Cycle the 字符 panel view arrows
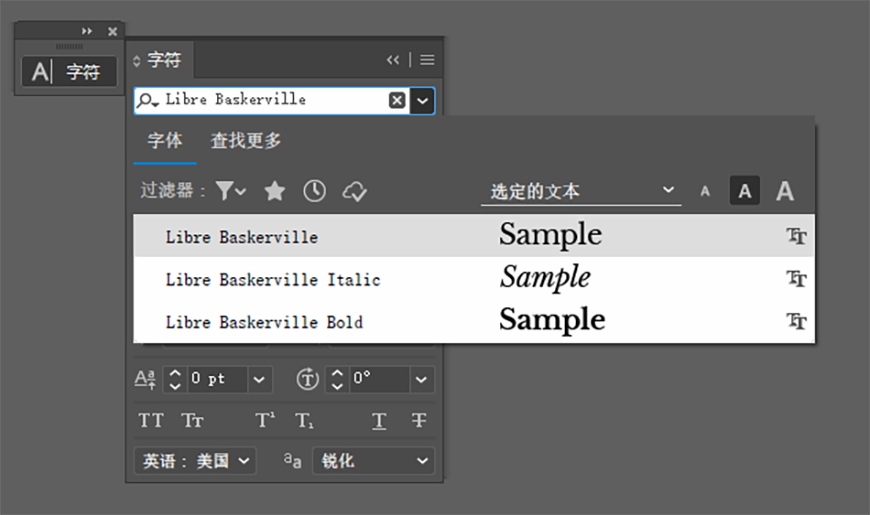This screenshot has width=870, height=515. tap(136, 60)
